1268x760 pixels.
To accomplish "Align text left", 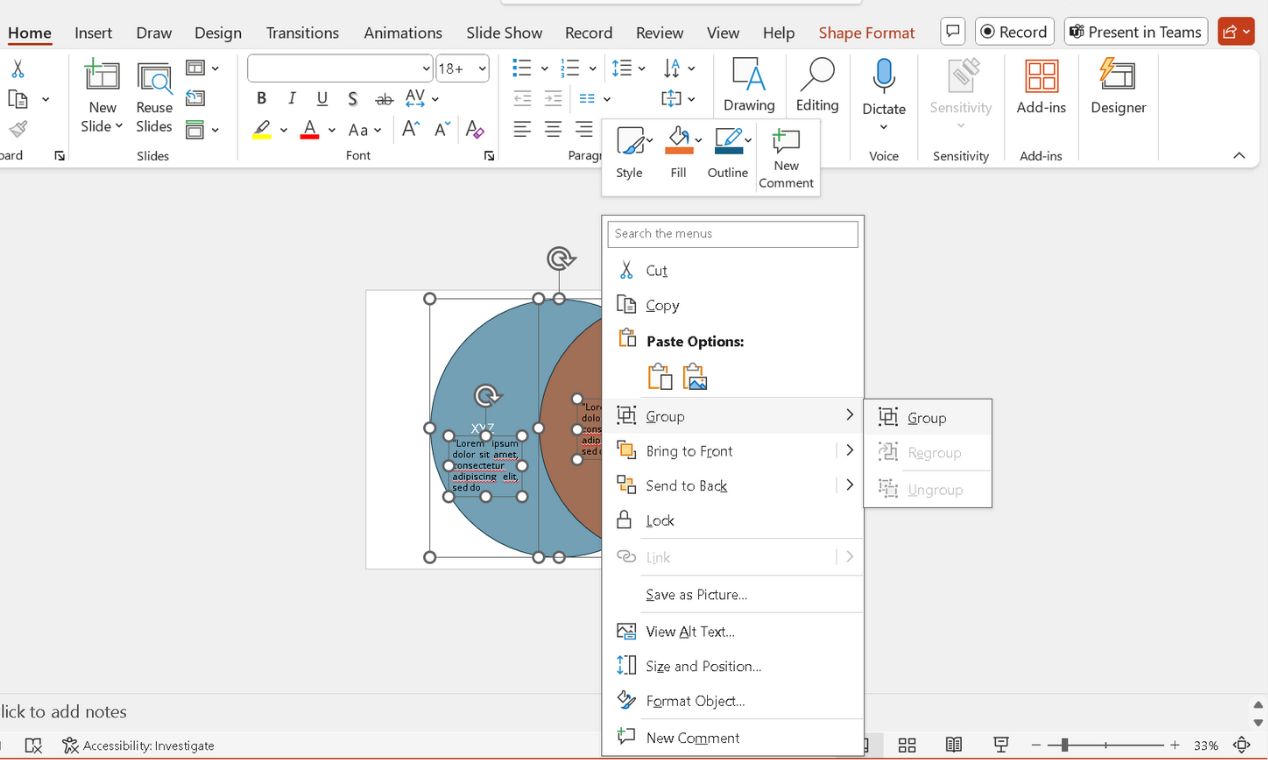I will pos(522,130).
